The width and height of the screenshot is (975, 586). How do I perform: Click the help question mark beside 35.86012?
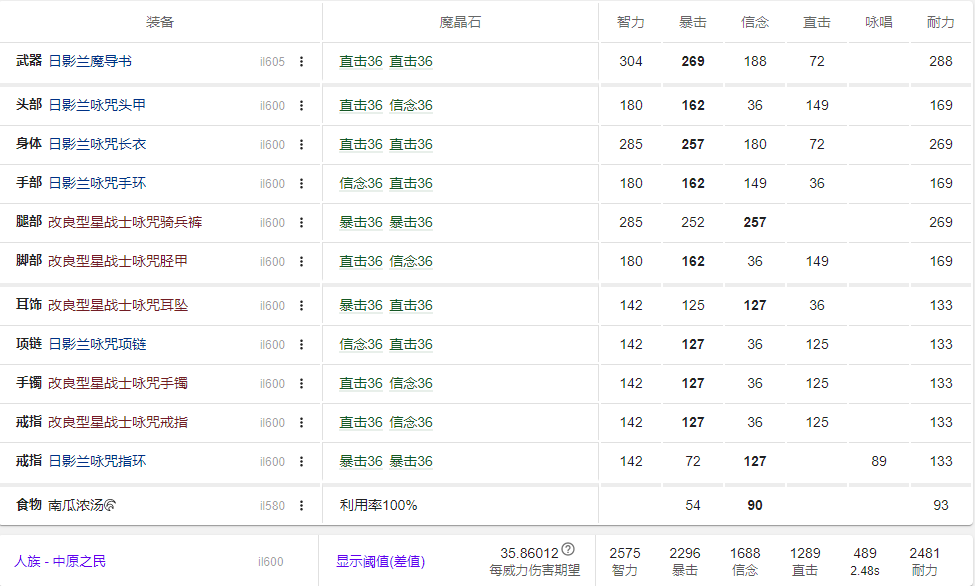pos(568,549)
